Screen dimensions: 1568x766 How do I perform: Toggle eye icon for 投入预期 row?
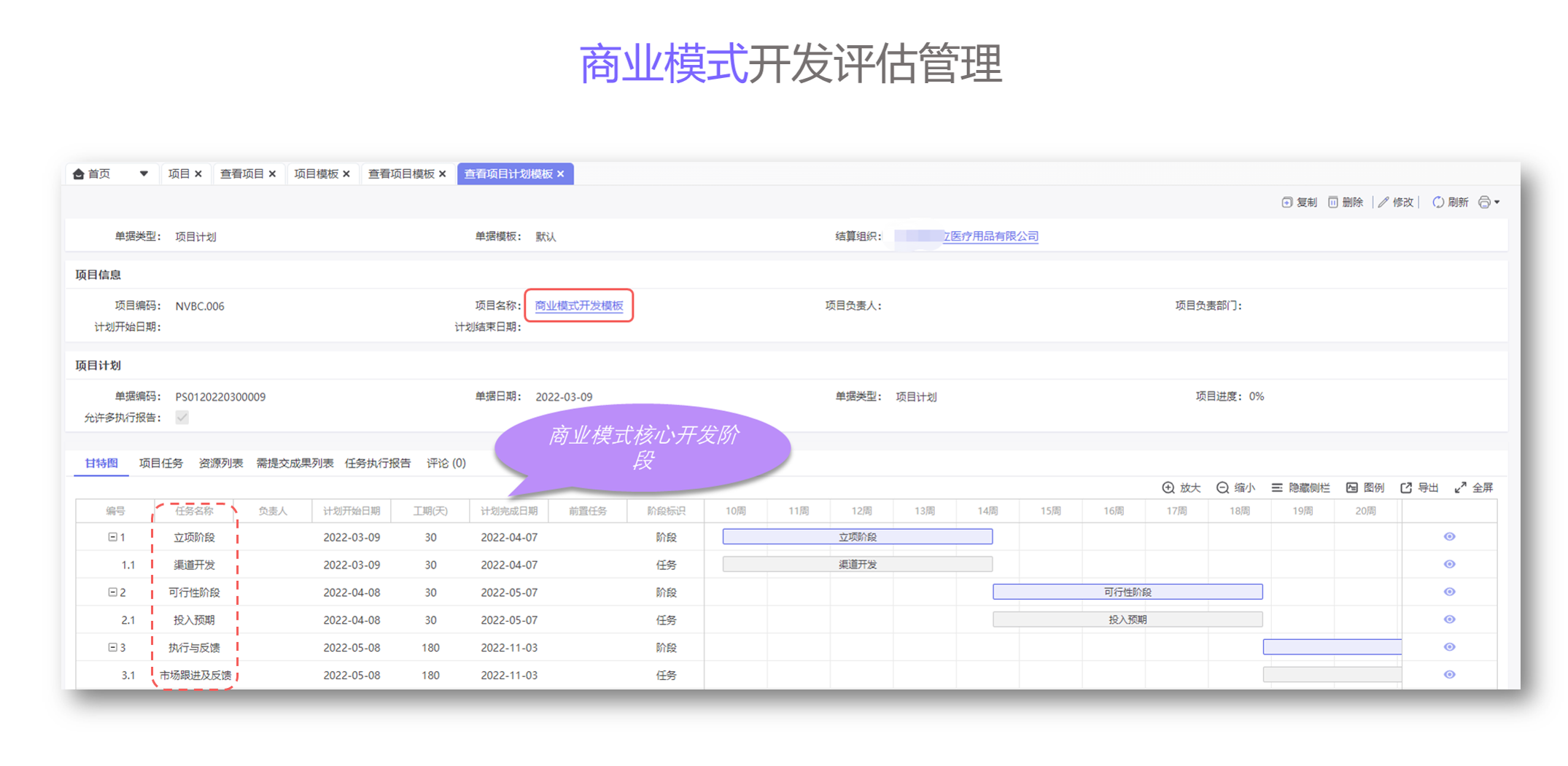click(x=1449, y=620)
